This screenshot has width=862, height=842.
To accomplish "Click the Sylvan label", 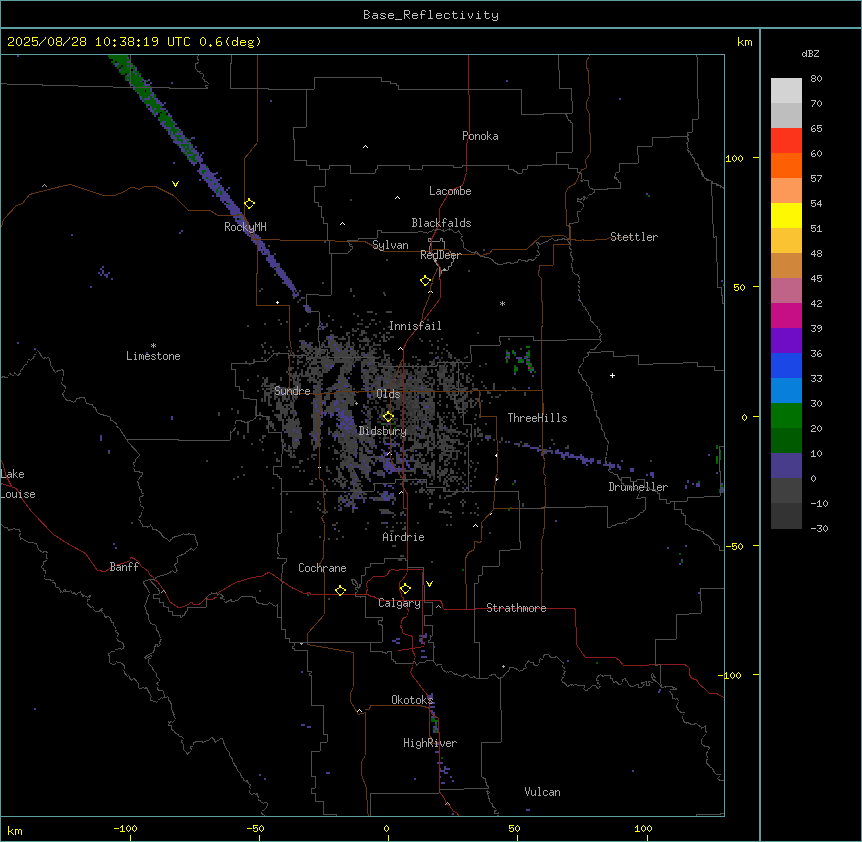I will (x=390, y=245).
